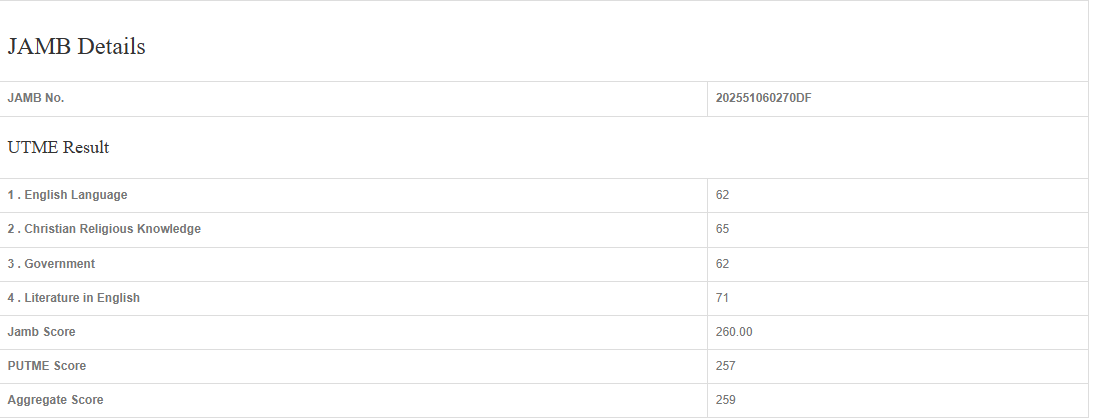Screen dimensions: 1095x420
Task: Click the Jamb Score value 260.00
Action: click(x=734, y=332)
